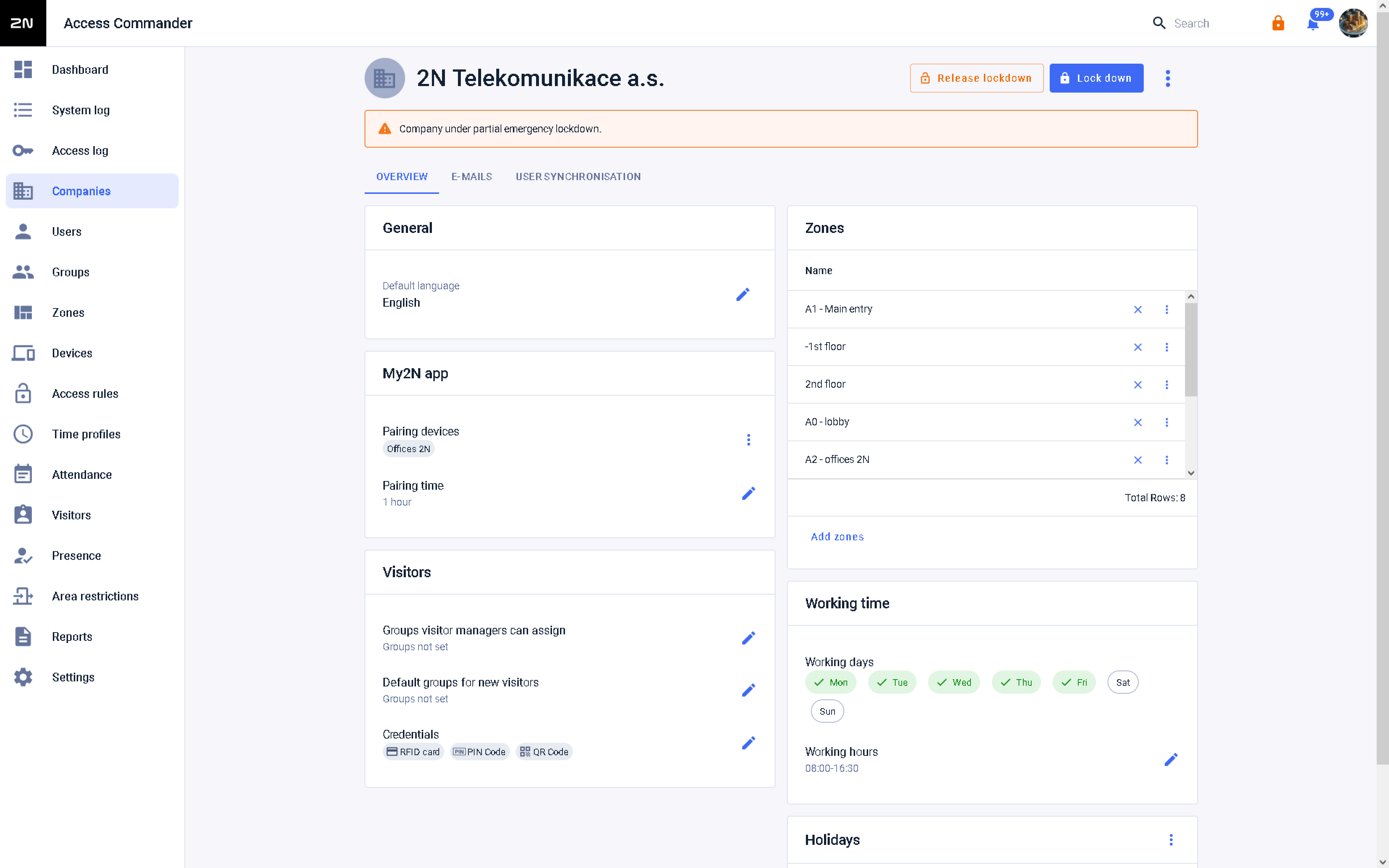Open Devices in the sidebar
Screen dimensions: 1389x868
click(92, 353)
